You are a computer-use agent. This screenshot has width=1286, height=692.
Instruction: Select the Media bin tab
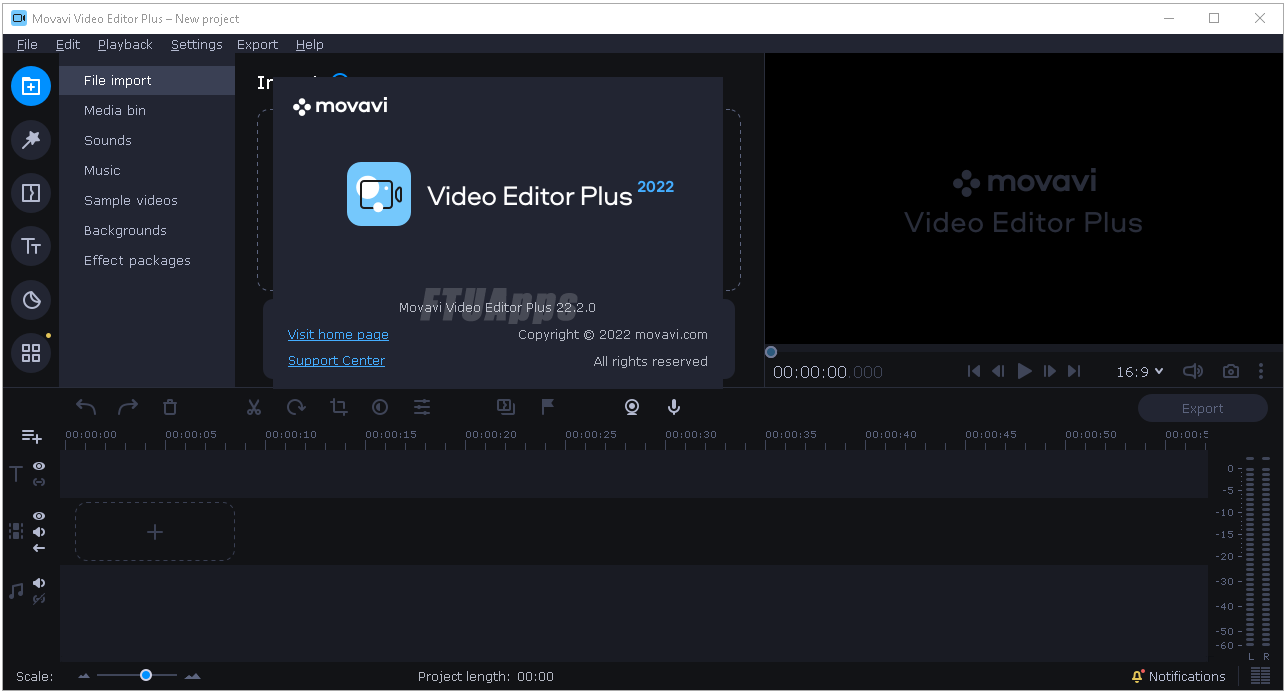click(147, 110)
